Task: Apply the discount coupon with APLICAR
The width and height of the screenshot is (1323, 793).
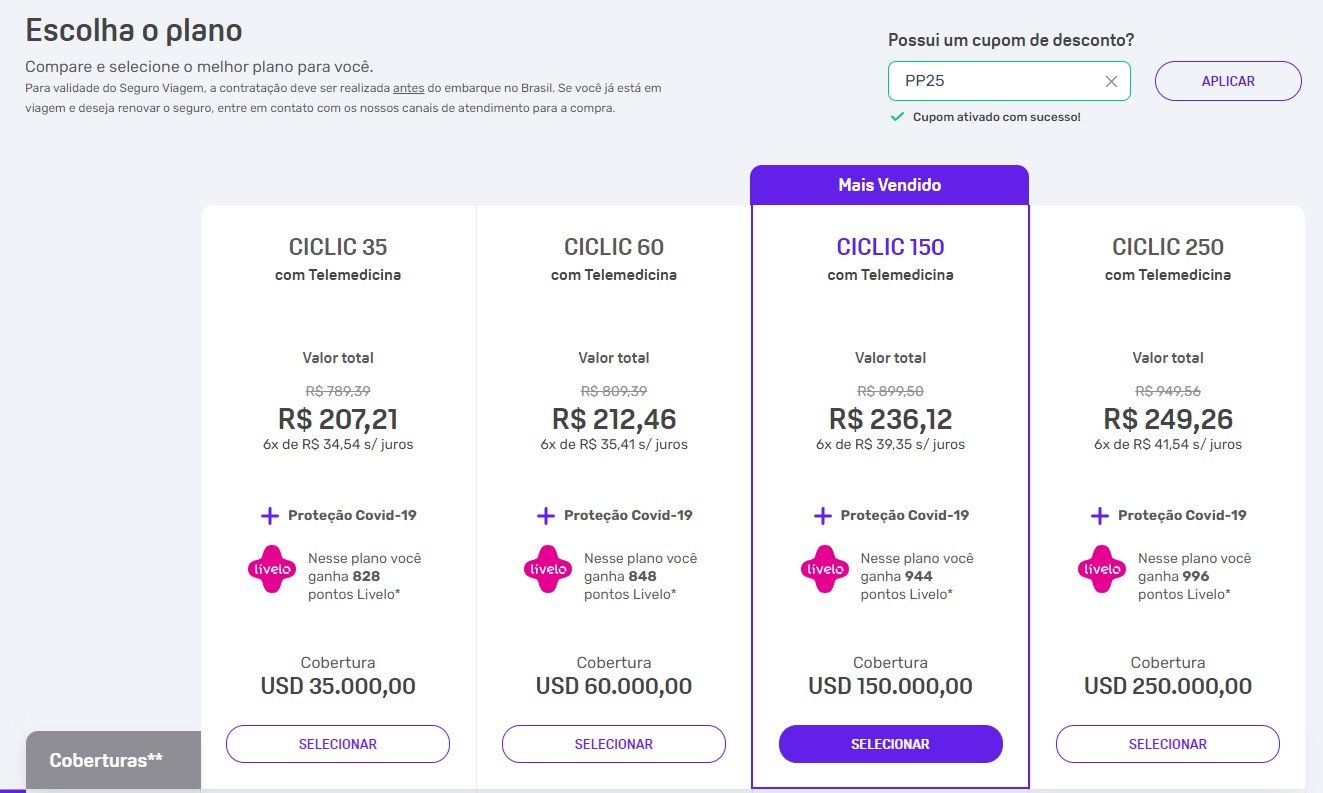Action: tap(1228, 81)
